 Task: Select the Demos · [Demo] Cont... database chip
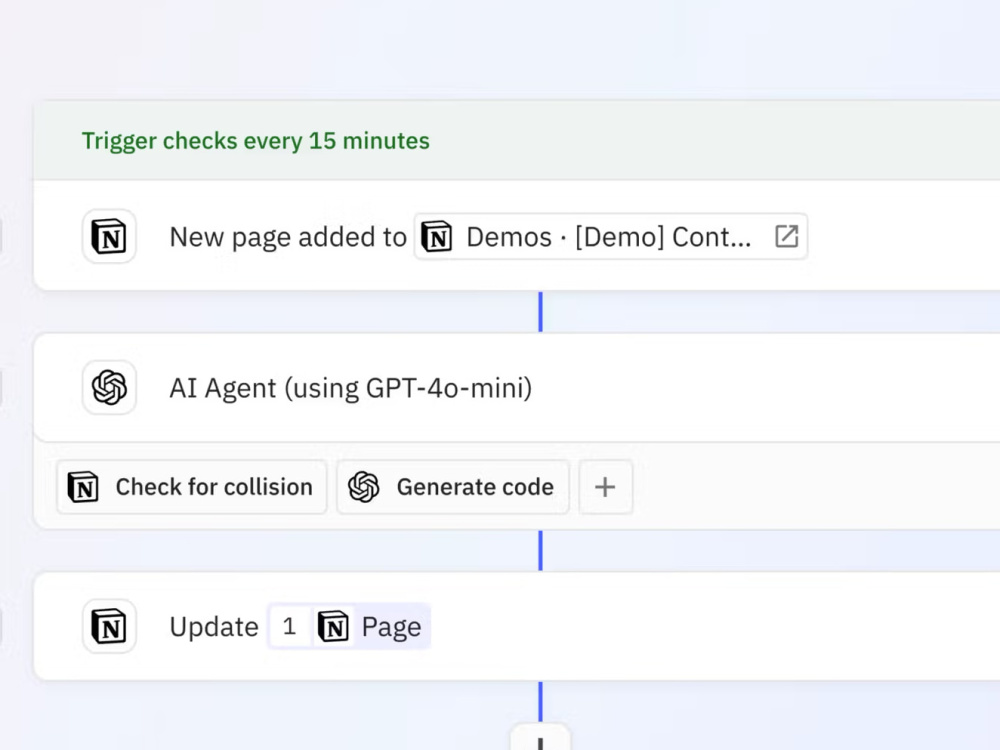(x=610, y=237)
